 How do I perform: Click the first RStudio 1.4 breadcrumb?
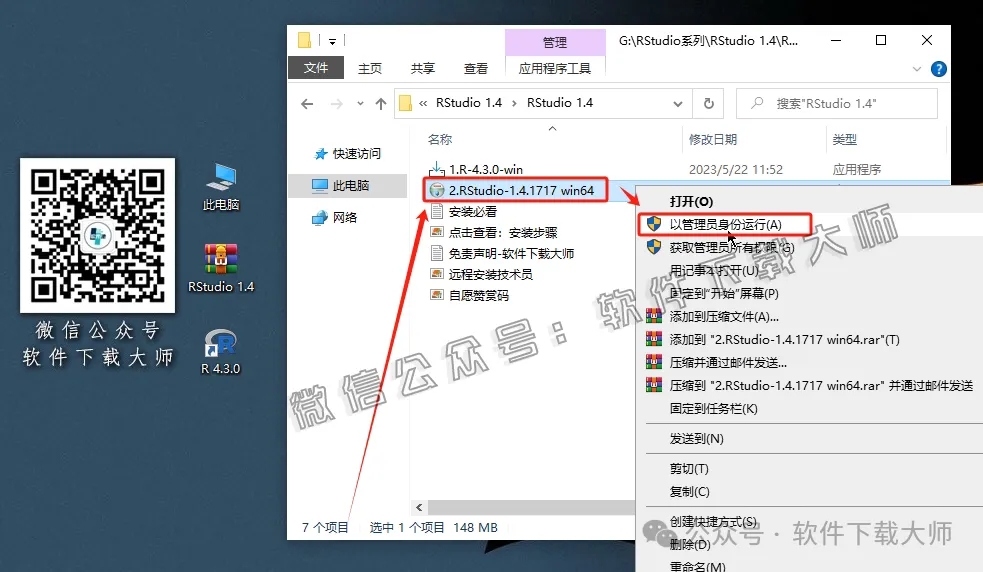(x=469, y=103)
